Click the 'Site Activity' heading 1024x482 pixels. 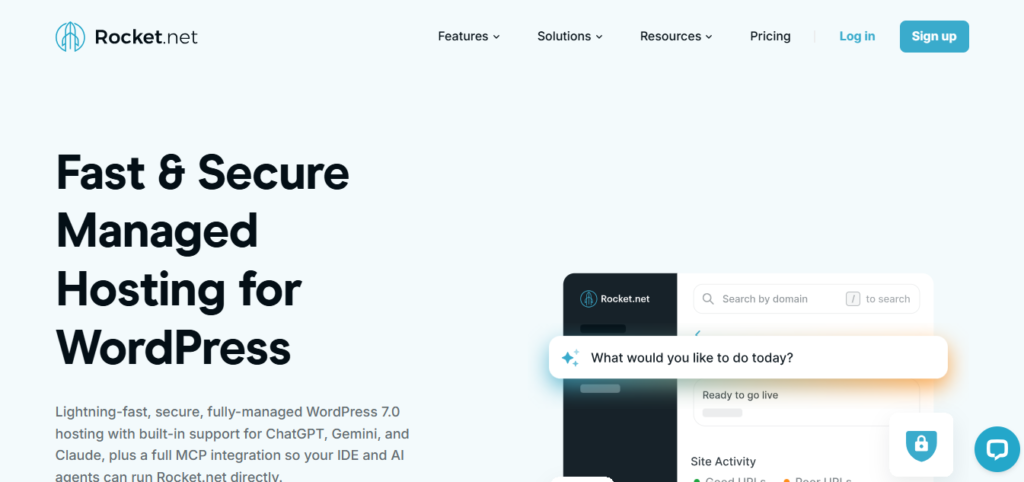coord(723,462)
